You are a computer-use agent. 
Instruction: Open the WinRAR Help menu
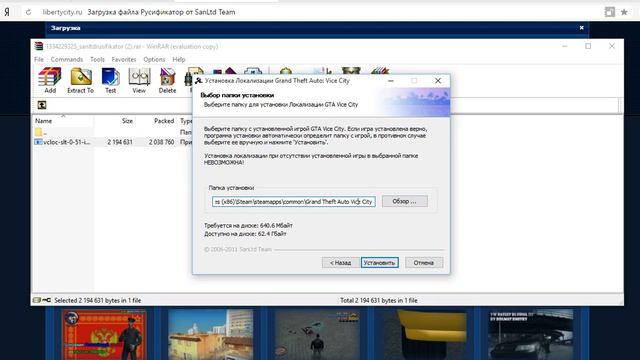pyautogui.click(x=179, y=60)
